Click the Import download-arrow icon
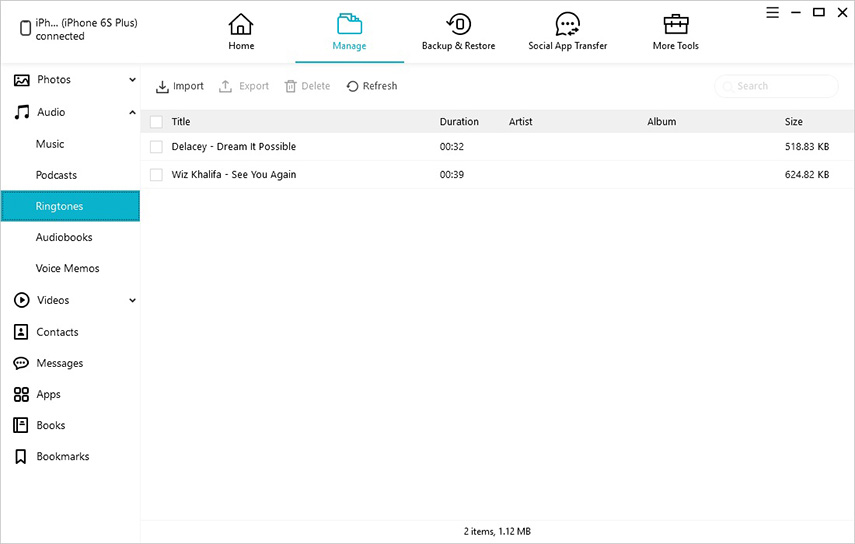Screen dimensions: 855x544 tap(162, 87)
